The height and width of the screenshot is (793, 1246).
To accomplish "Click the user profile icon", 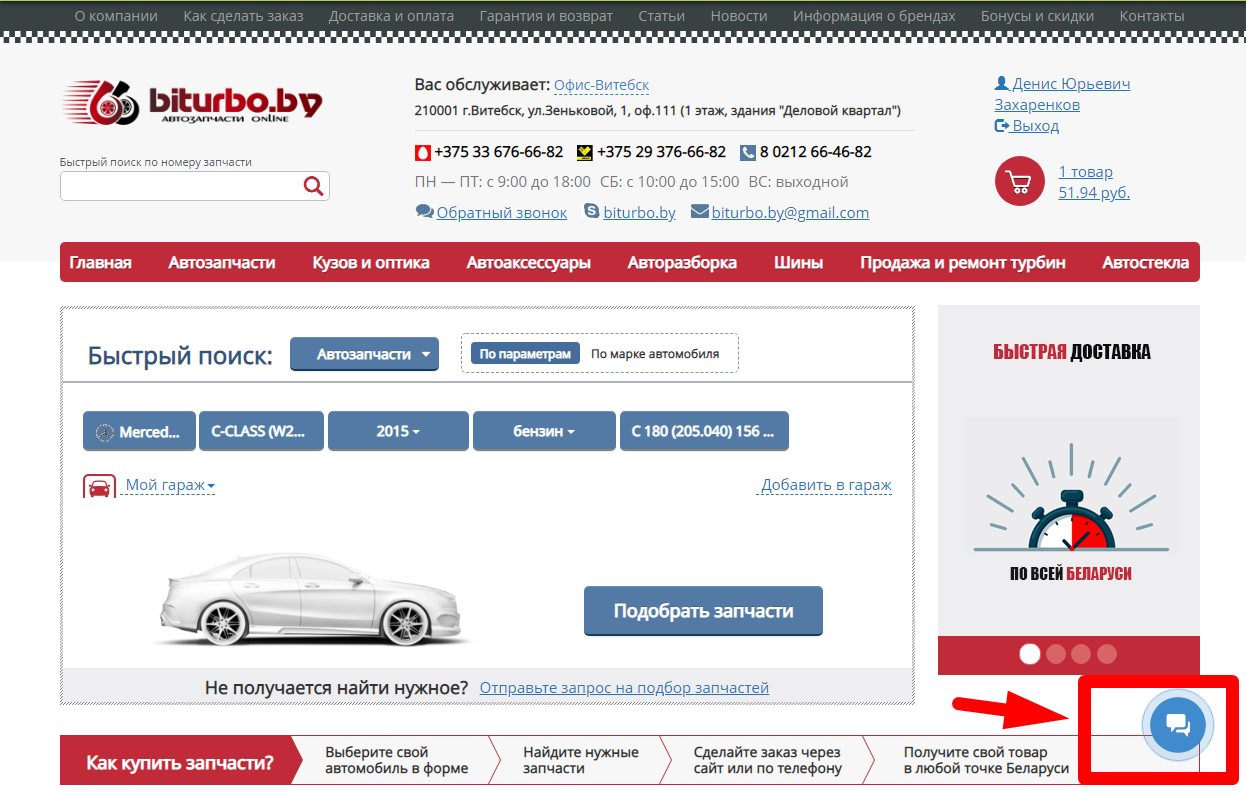I will point(1001,84).
